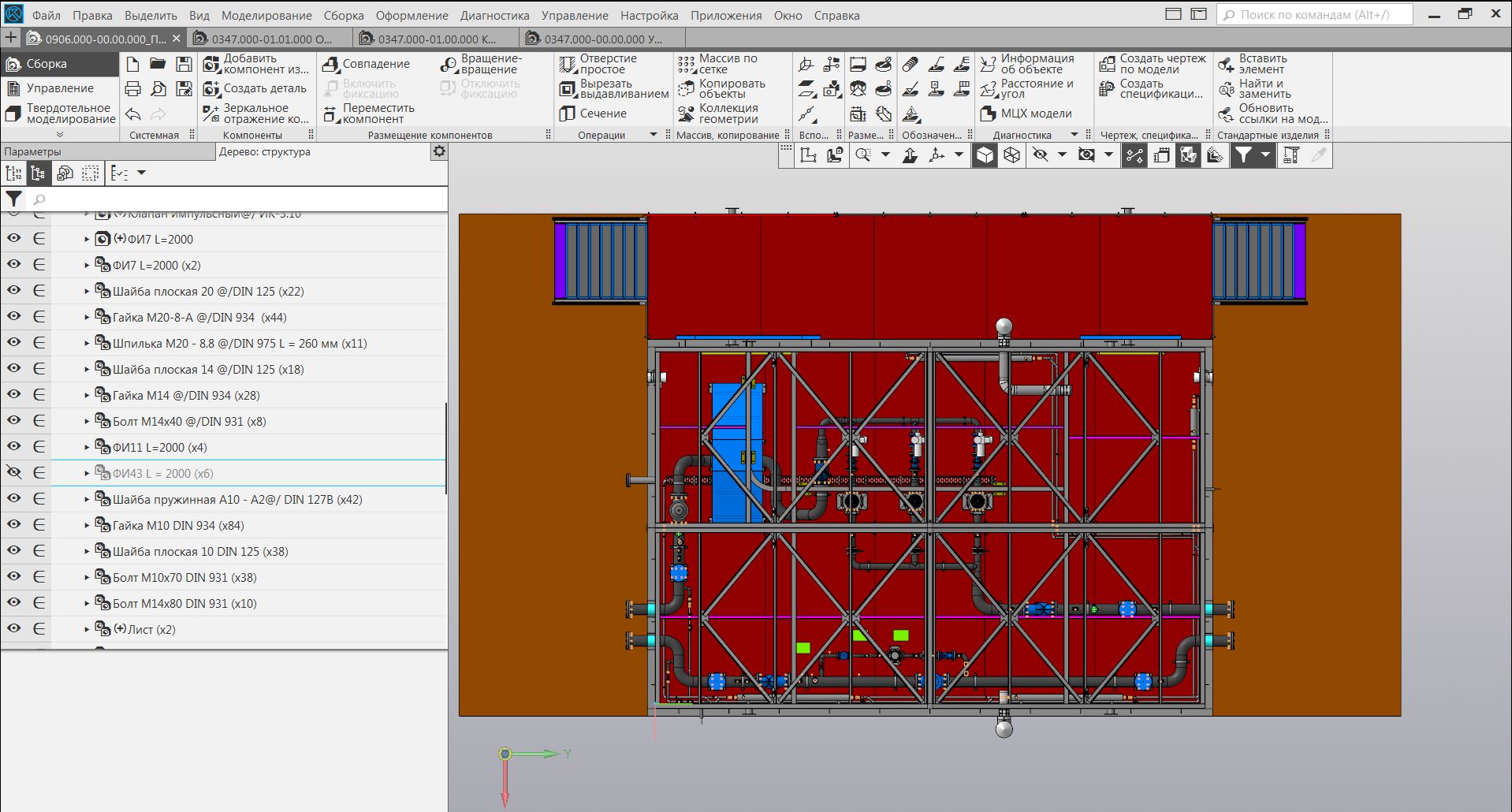
Task: Open the Section (Сечение) tool
Action: pyautogui.click(x=568, y=114)
